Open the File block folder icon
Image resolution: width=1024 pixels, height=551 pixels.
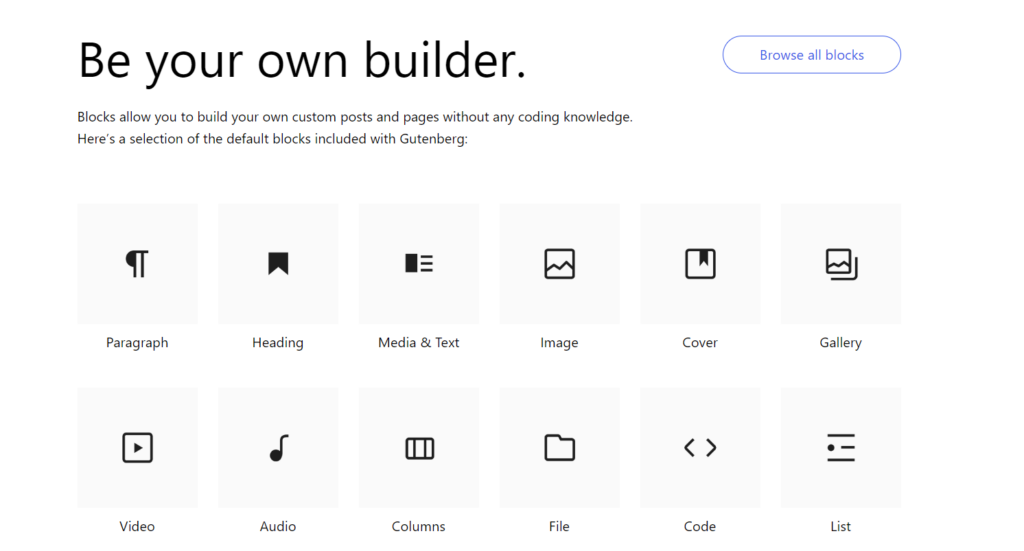pos(560,448)
